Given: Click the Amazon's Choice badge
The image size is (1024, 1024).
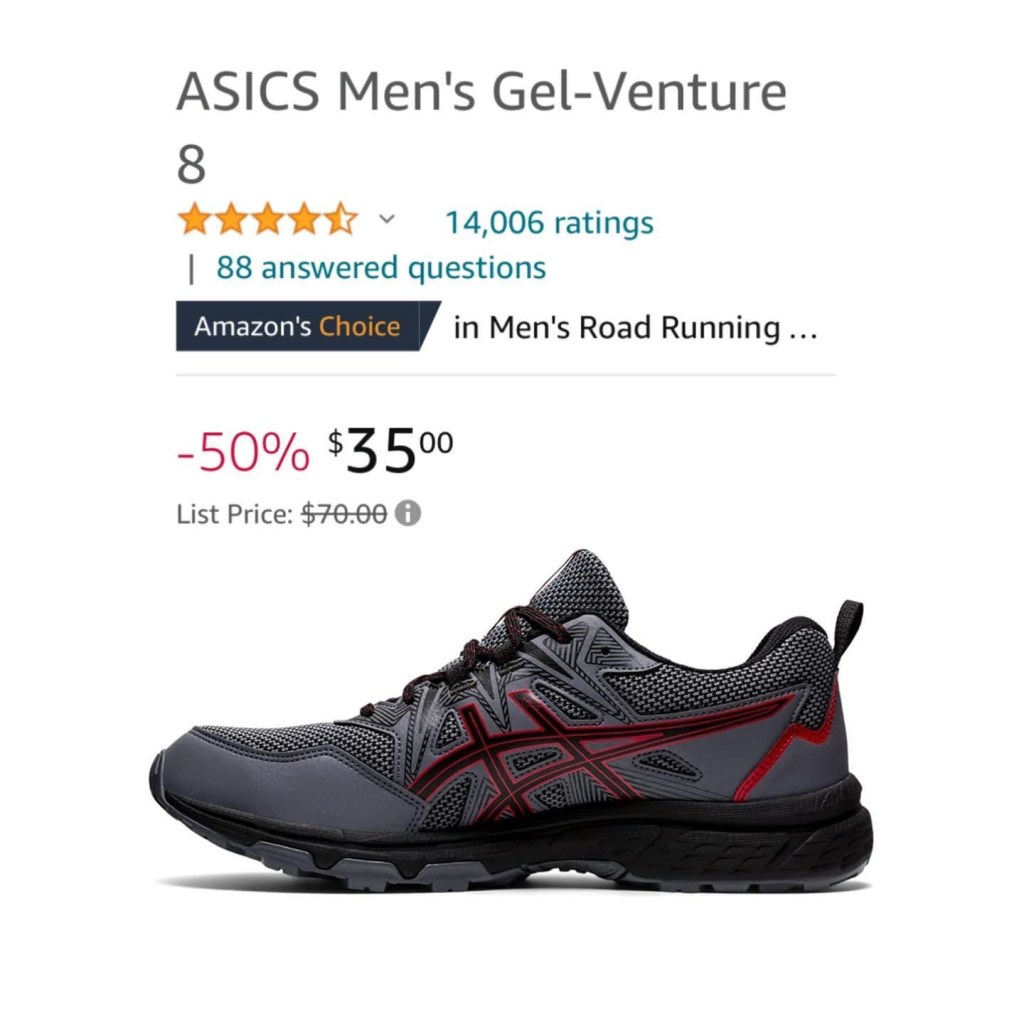Looking at the screenshot, I should 305,326.
